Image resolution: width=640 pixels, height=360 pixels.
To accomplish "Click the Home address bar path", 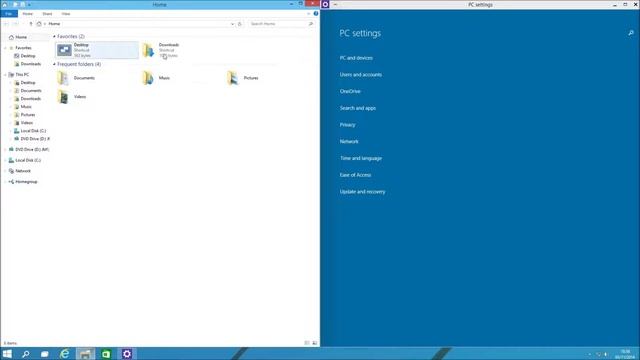I will click(54, 24).
